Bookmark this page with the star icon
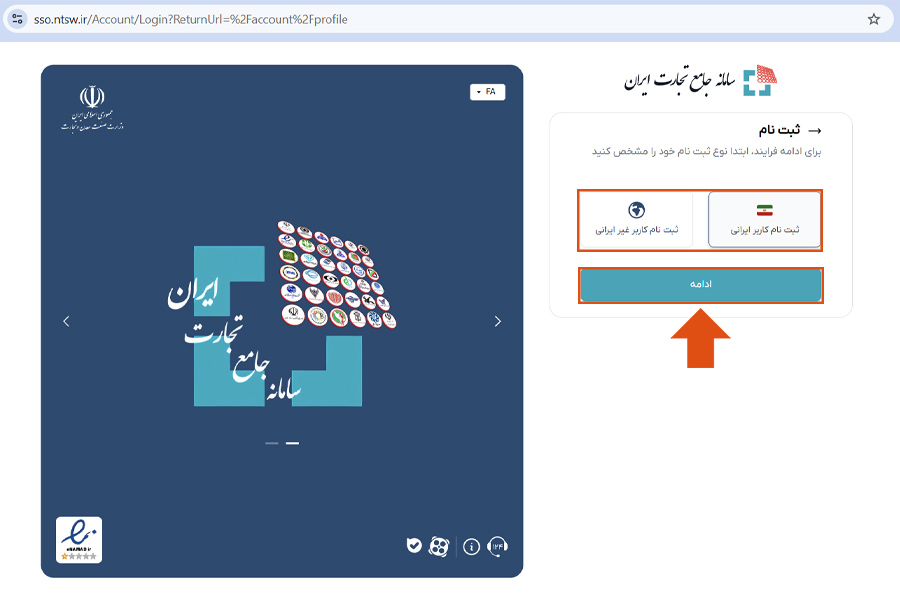Screen dimensions: 900x600 click(x=874, y=19)
